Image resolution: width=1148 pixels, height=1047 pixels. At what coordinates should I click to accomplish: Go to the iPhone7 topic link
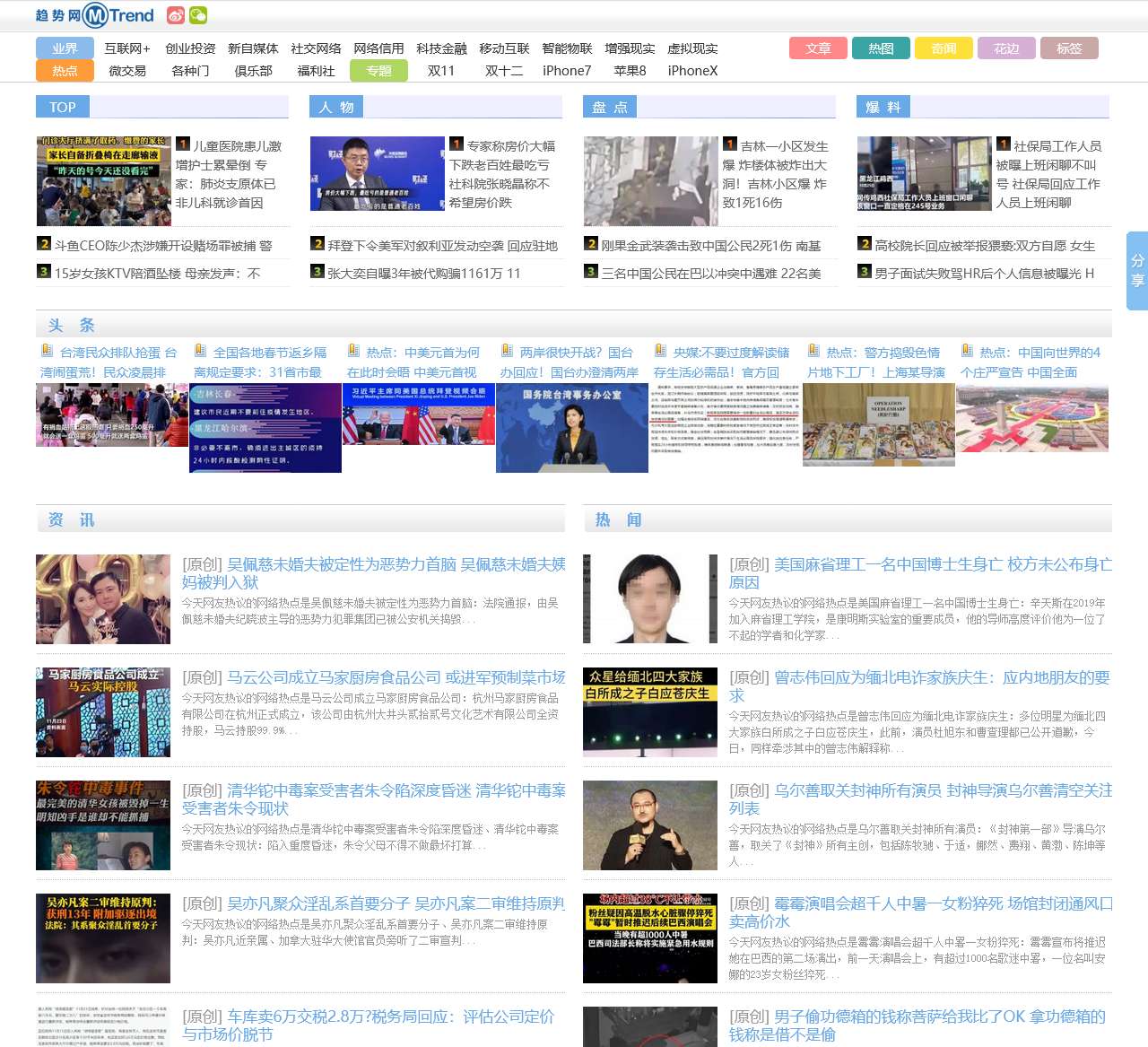click(567, 71)
